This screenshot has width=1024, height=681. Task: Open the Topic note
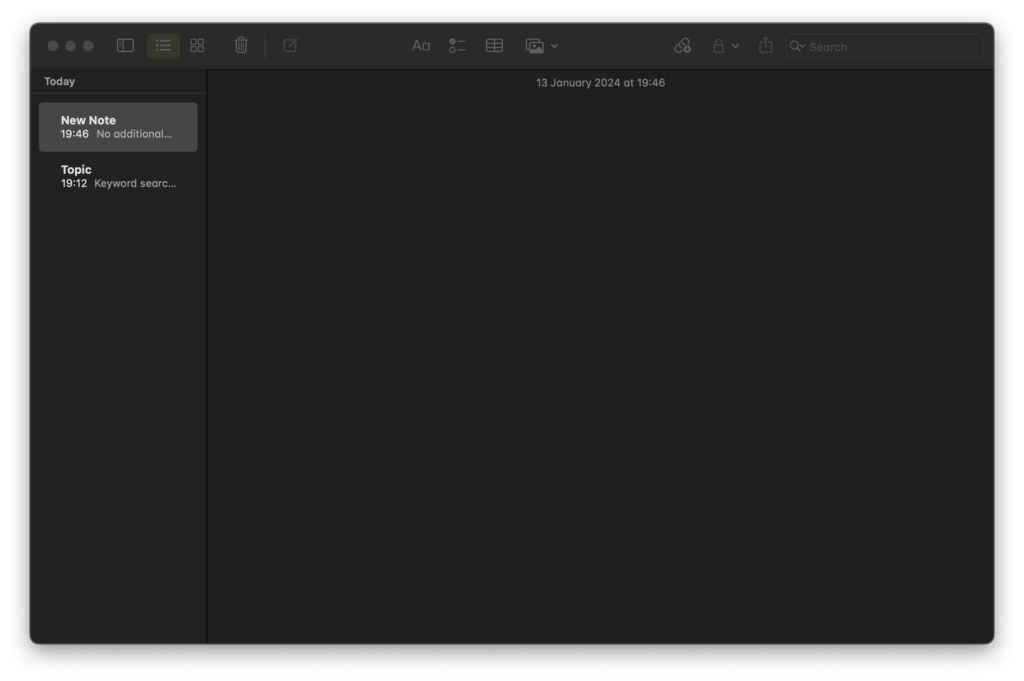tap(118, 176)
